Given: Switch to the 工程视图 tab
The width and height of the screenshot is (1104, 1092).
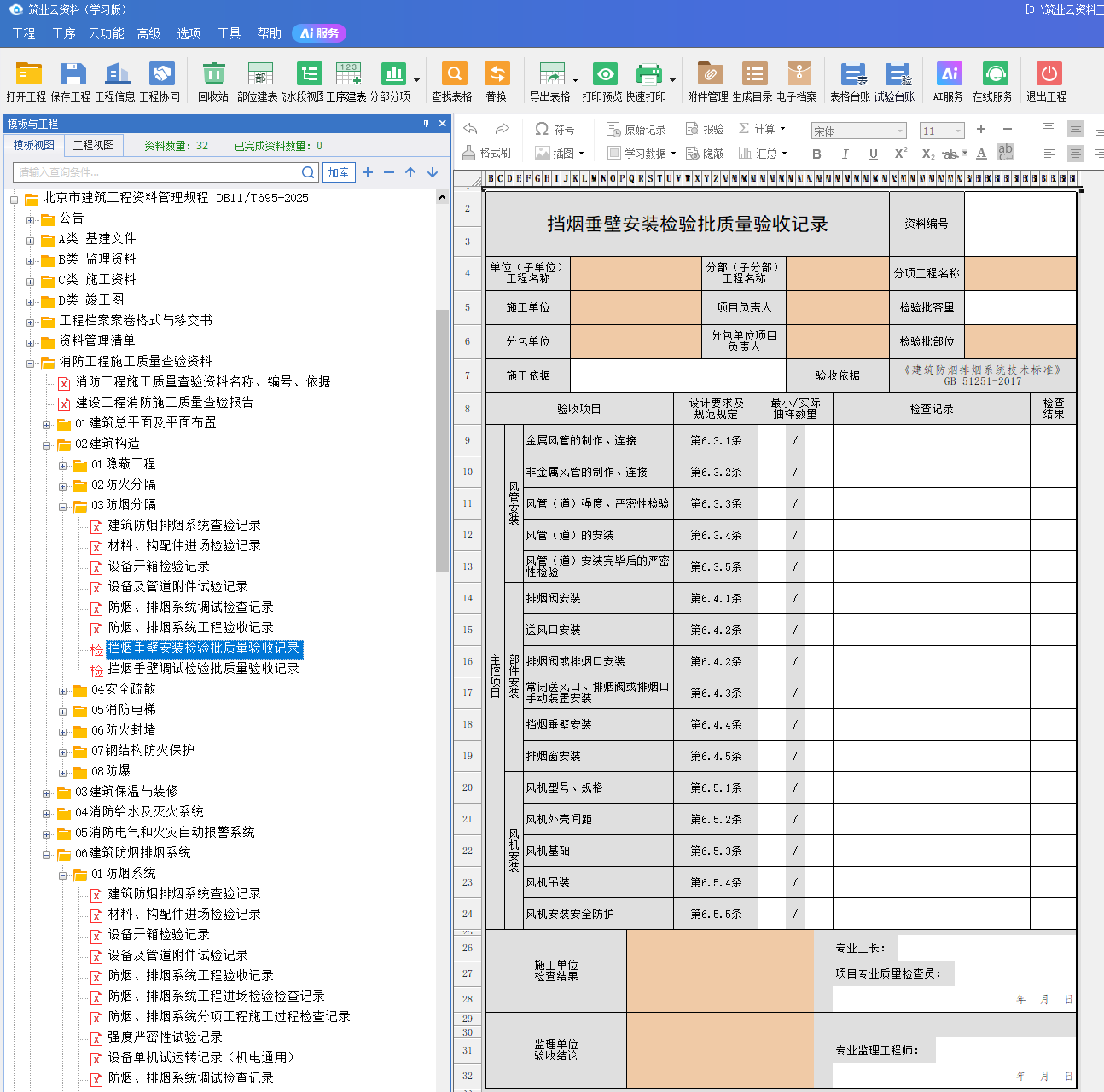Looking at the screenshot, I should pos(94,145).
